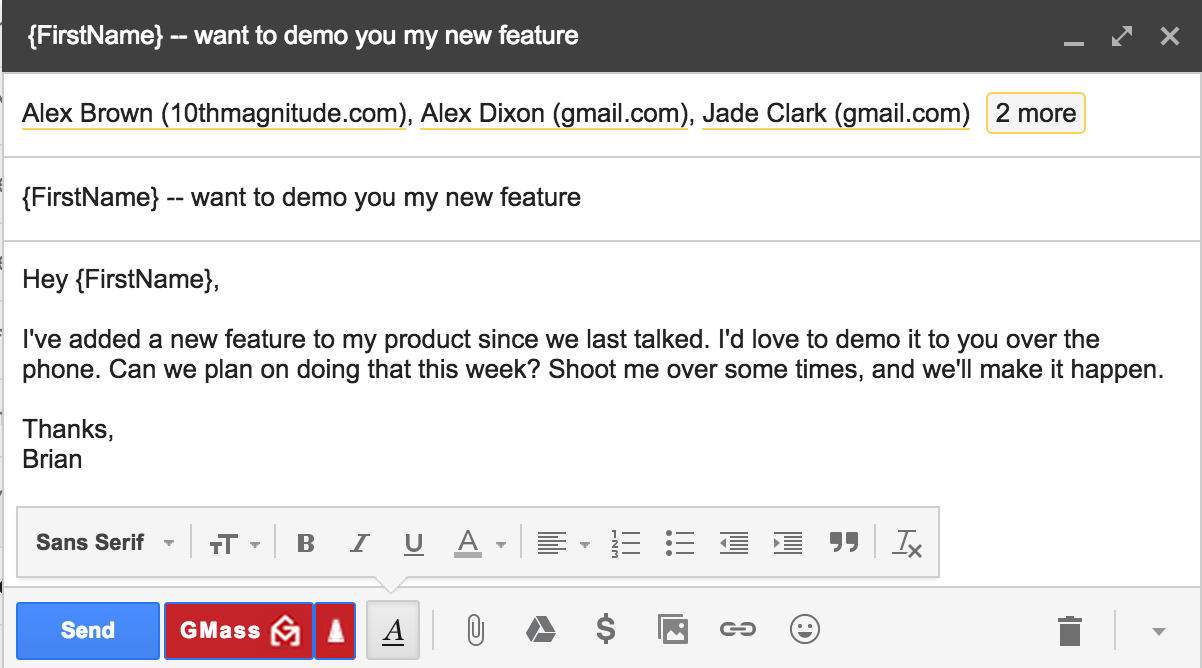Select the Alex Brown recipient chip

coord(215,114)
